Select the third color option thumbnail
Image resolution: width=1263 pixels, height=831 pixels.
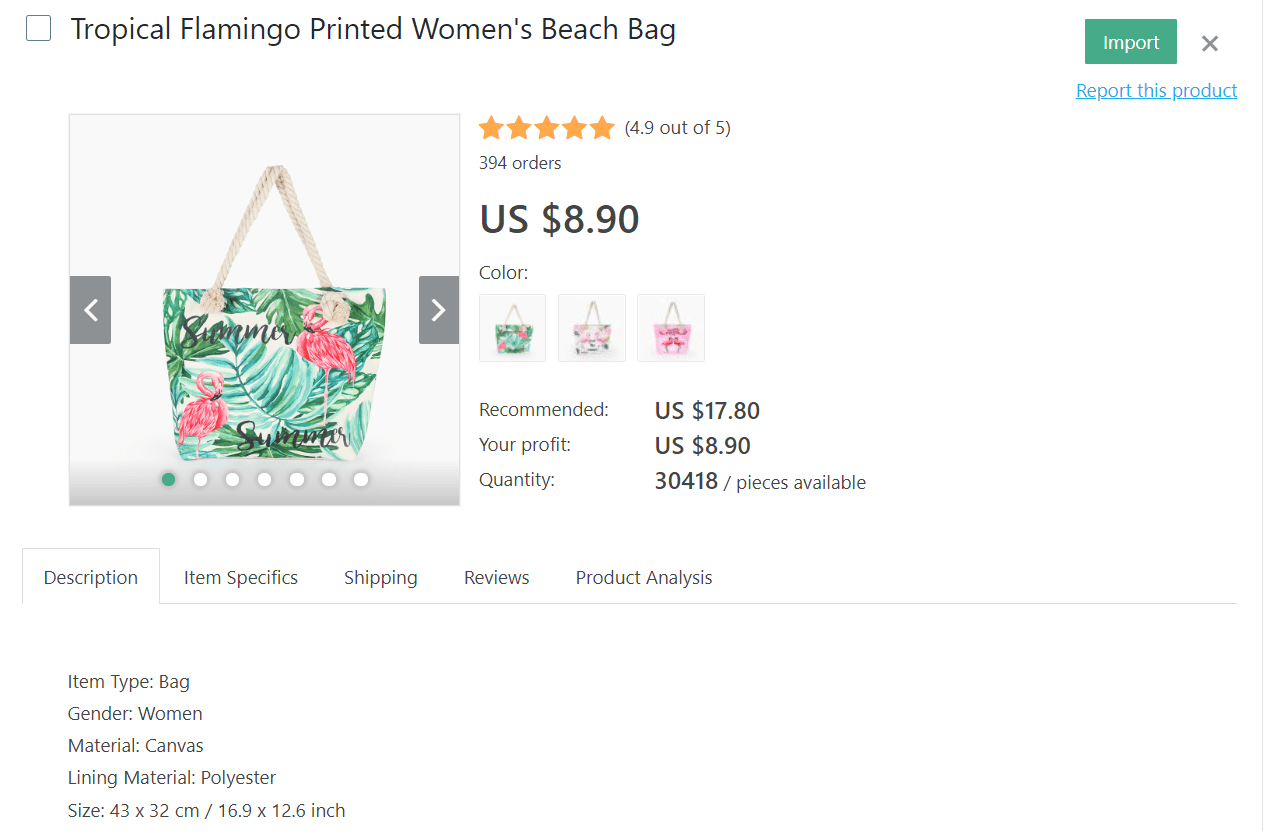[670, 328]
